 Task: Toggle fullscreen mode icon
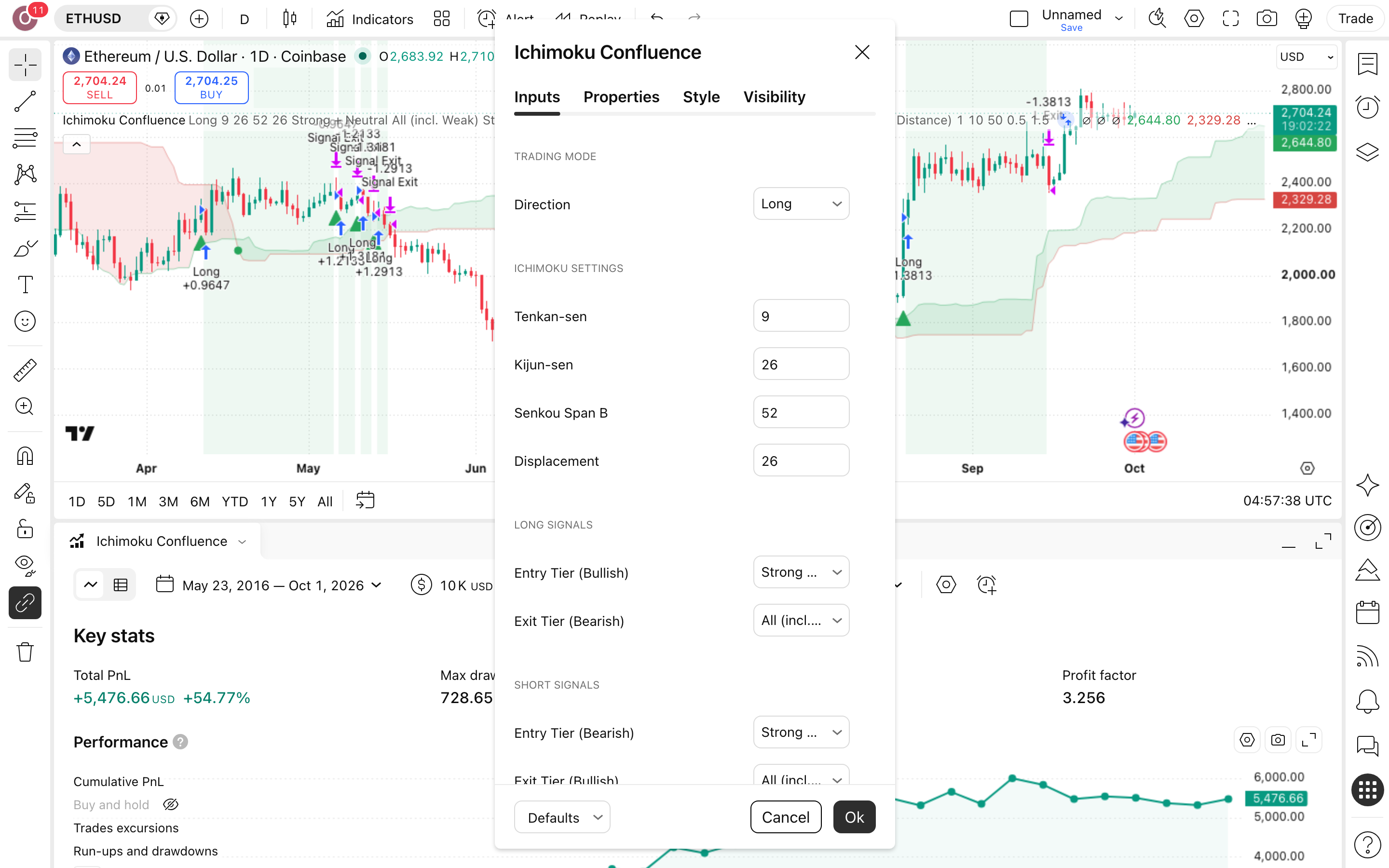click(1230, 18)
